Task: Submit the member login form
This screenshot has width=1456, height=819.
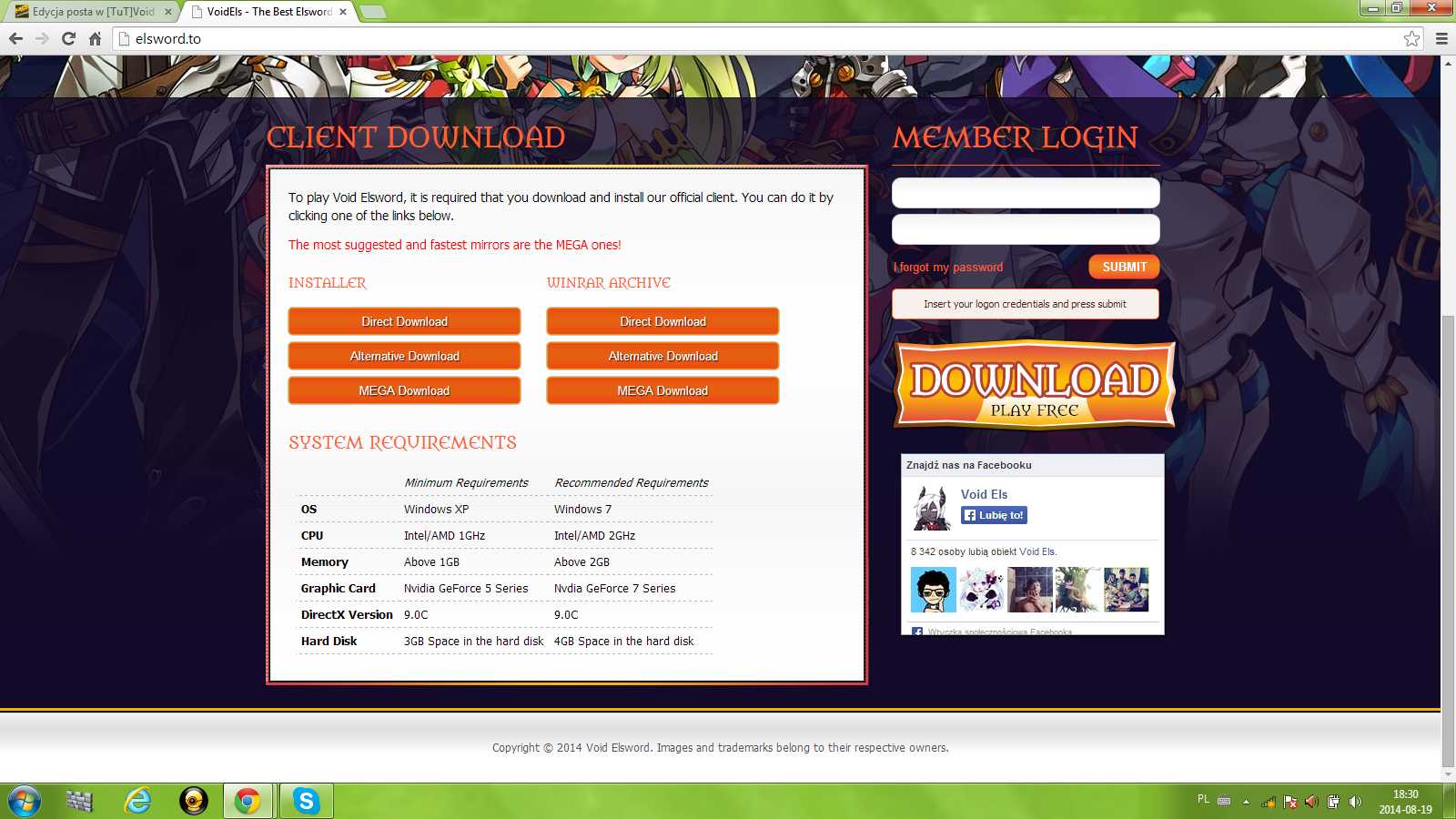Action: 1124,267
